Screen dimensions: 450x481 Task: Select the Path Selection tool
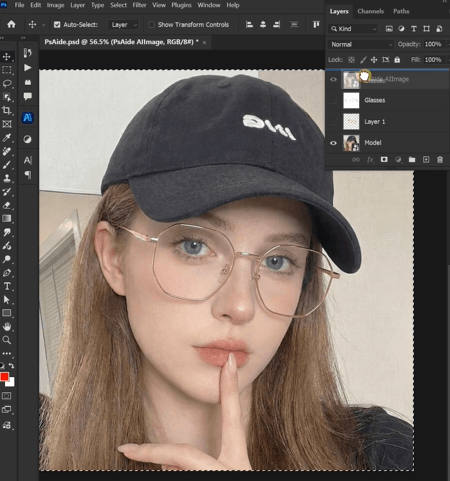click(7, 300)
